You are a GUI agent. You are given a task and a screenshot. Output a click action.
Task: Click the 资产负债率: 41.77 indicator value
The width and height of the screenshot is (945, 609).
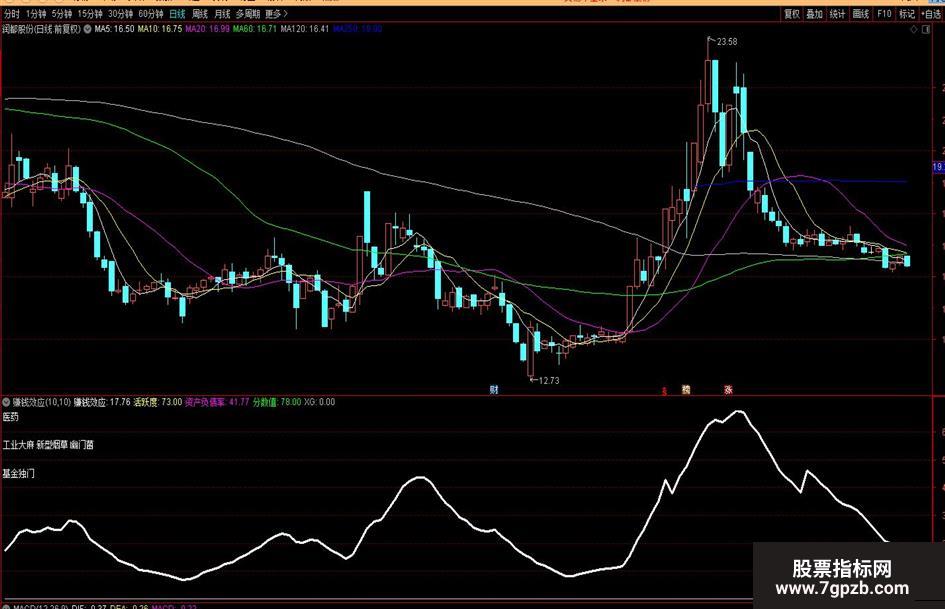(217, 402)
